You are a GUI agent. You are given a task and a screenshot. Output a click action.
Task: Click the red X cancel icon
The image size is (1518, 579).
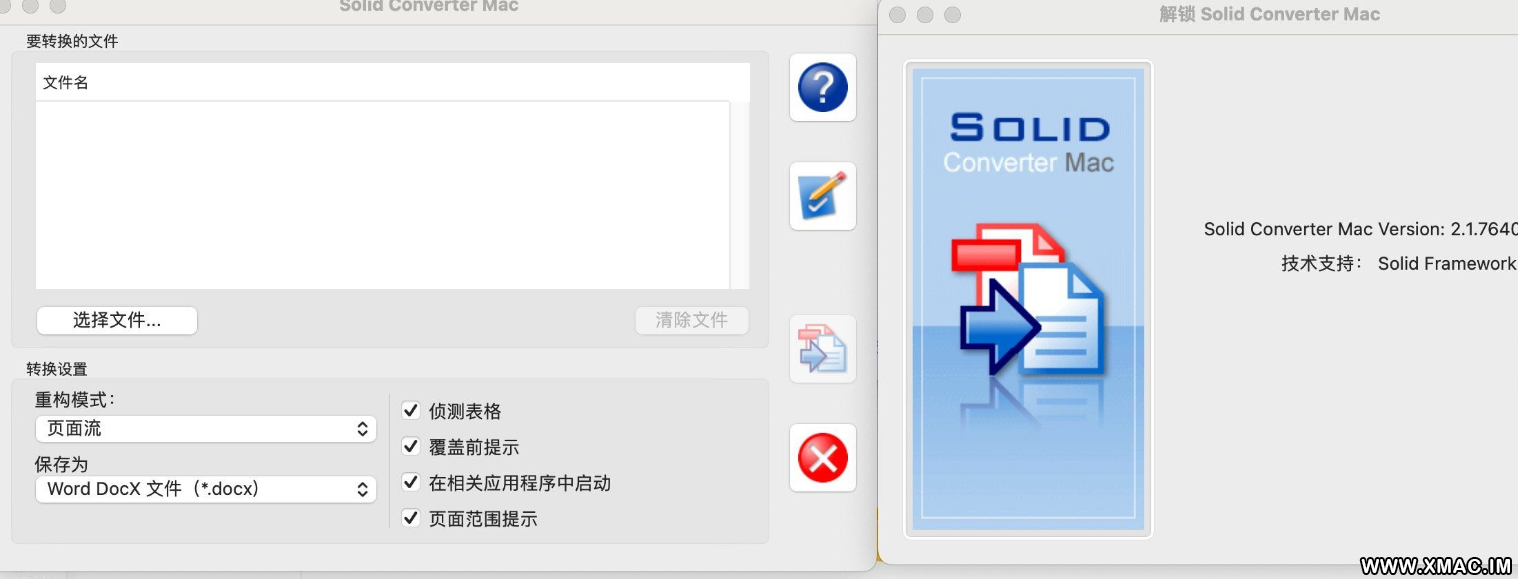pos(823,459)
